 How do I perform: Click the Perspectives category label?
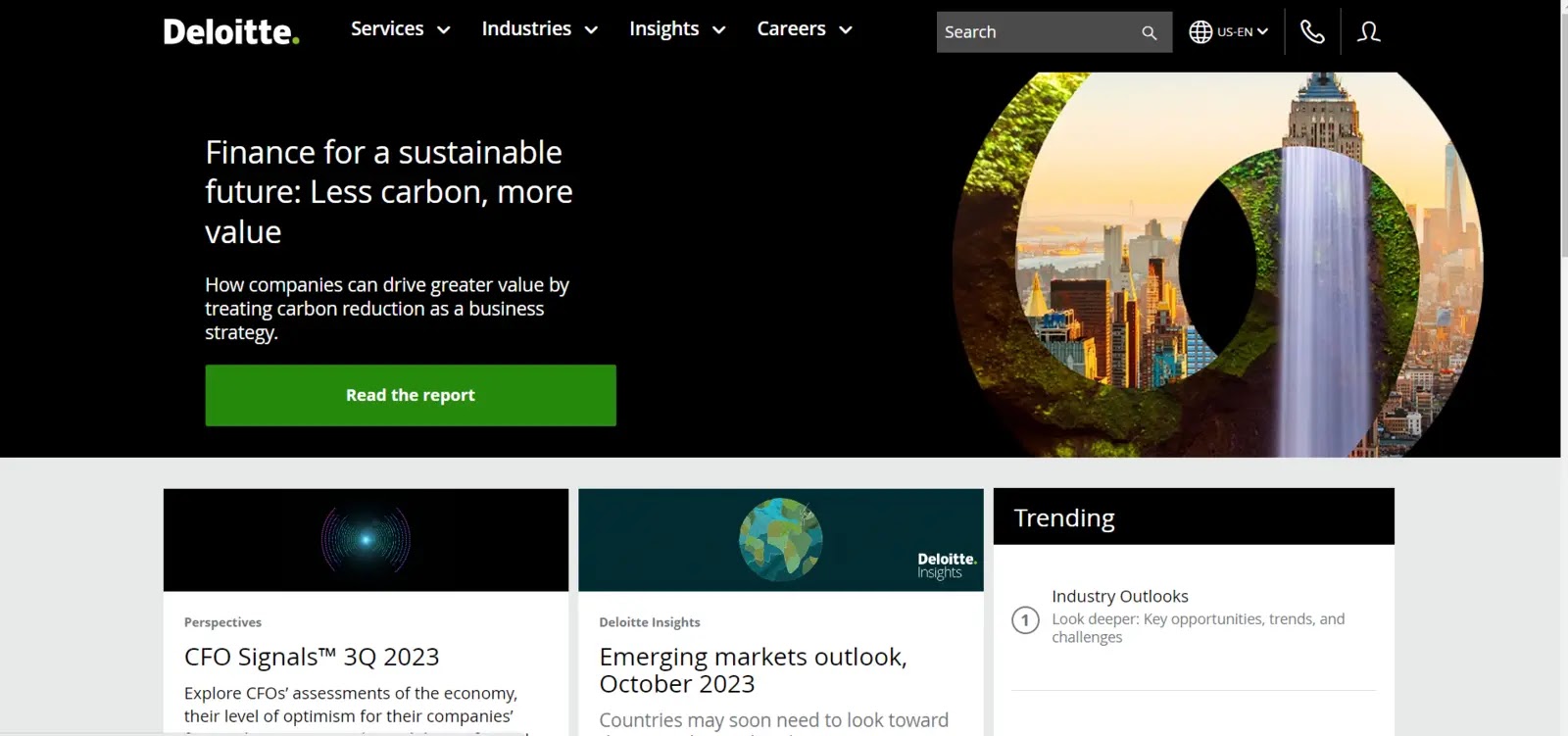pyautogui.click(x=222, y=622)
